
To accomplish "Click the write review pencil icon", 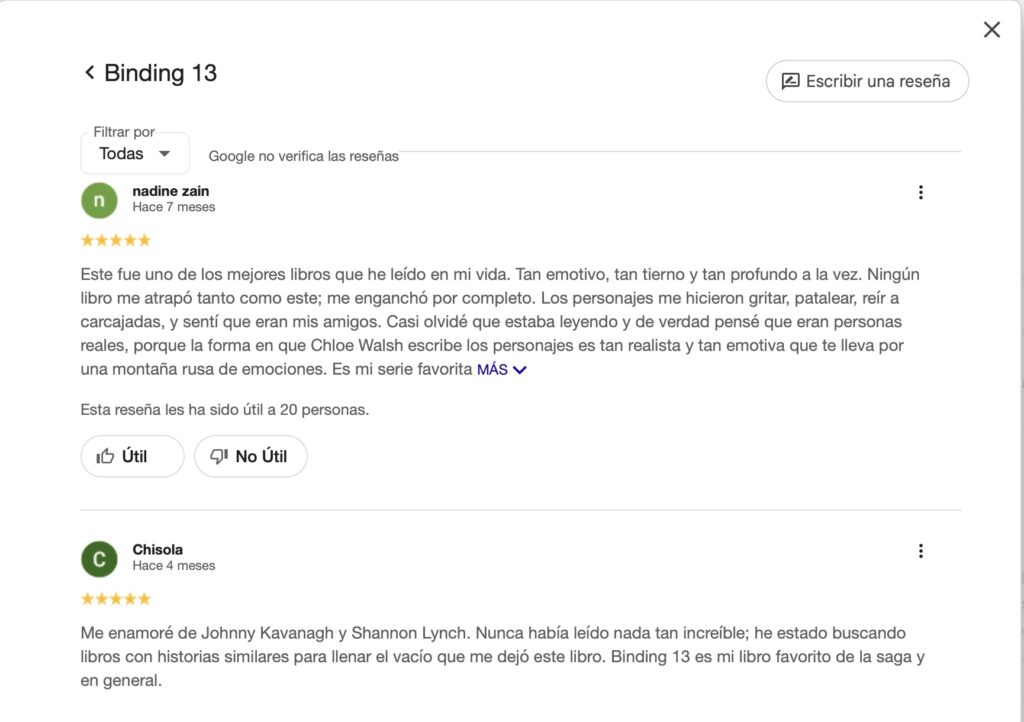I will pos(790,82).
